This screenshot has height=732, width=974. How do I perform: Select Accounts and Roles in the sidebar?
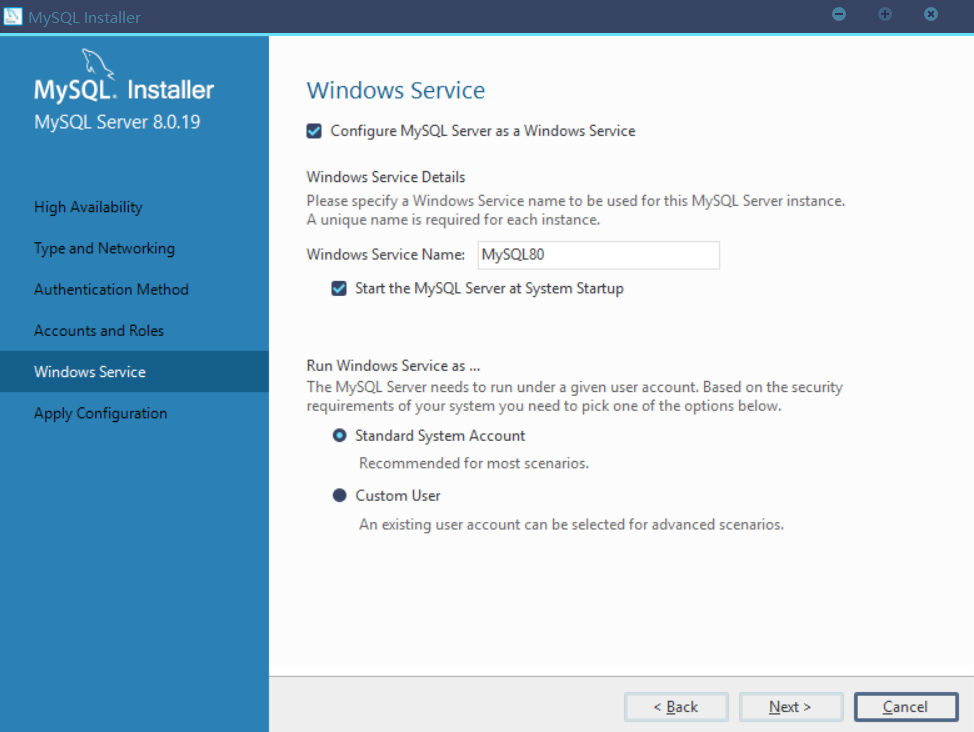pos(99,330)
